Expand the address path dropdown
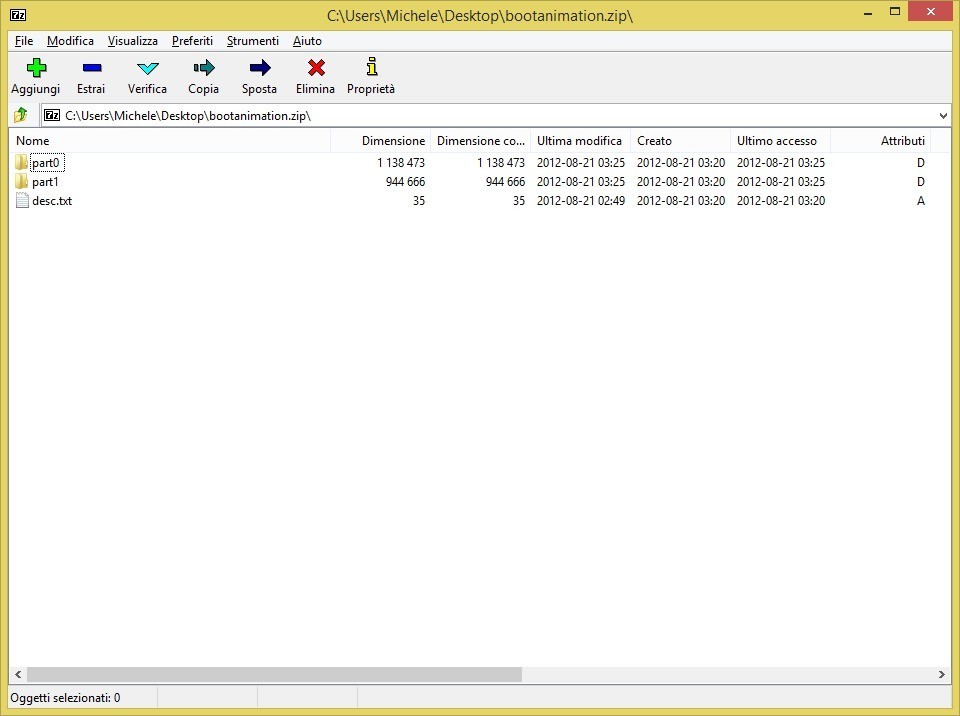 [x=943, y=115]
